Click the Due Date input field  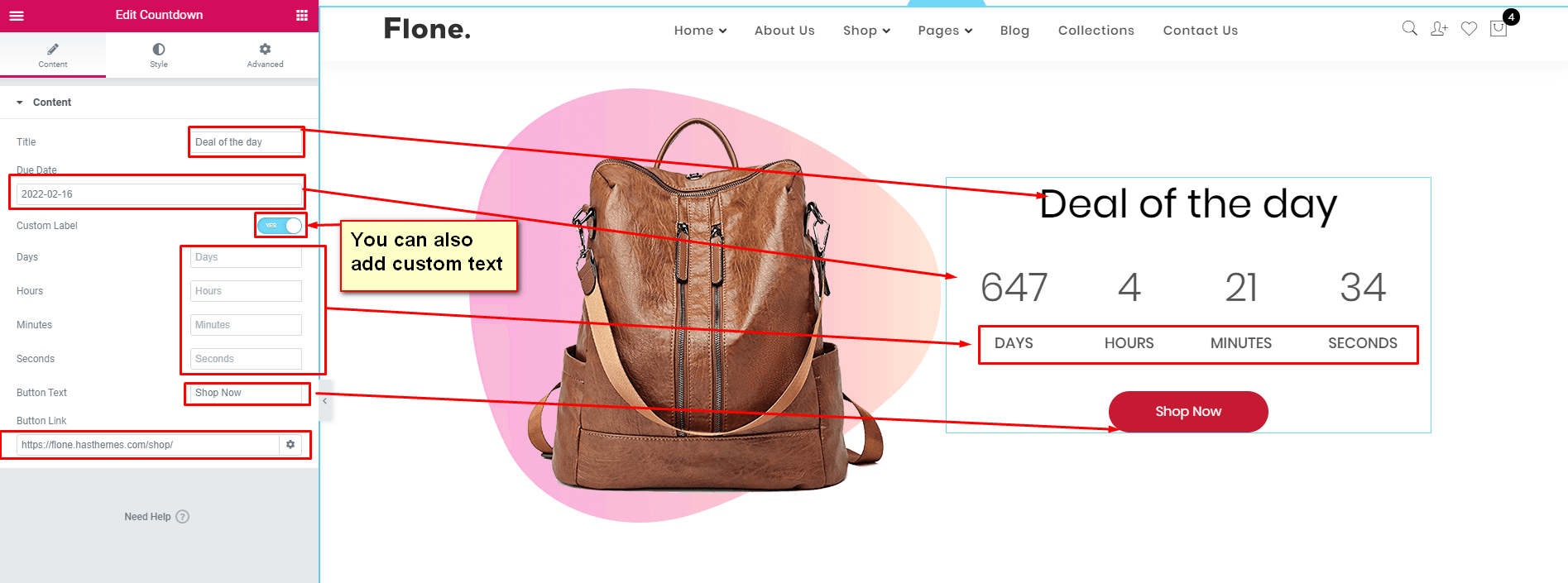pyautogui.click(x=159, y=194)
